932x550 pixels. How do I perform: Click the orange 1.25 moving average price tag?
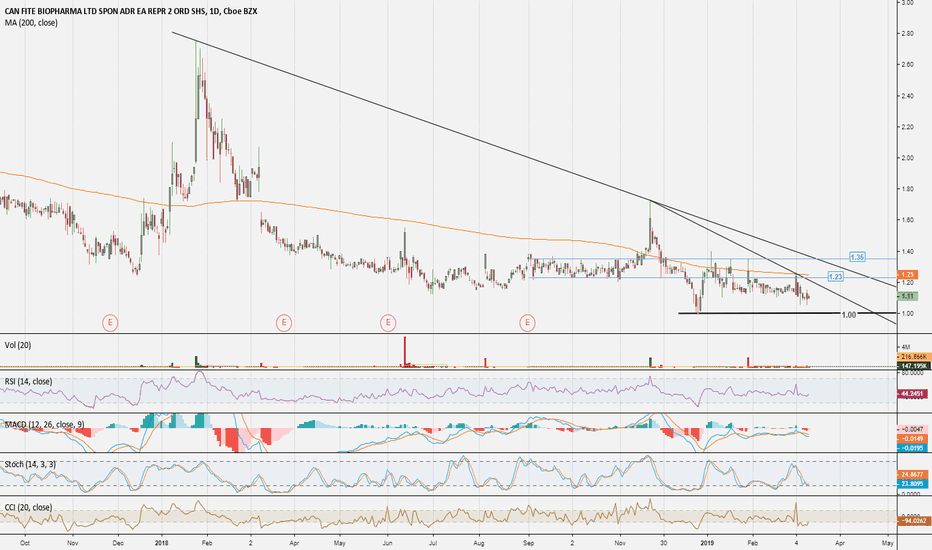pos(908,275)
